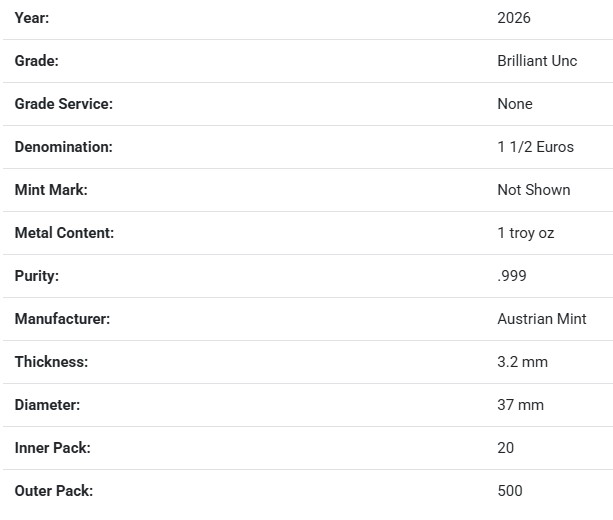Click the Mint Mark label

coord(52,190)
